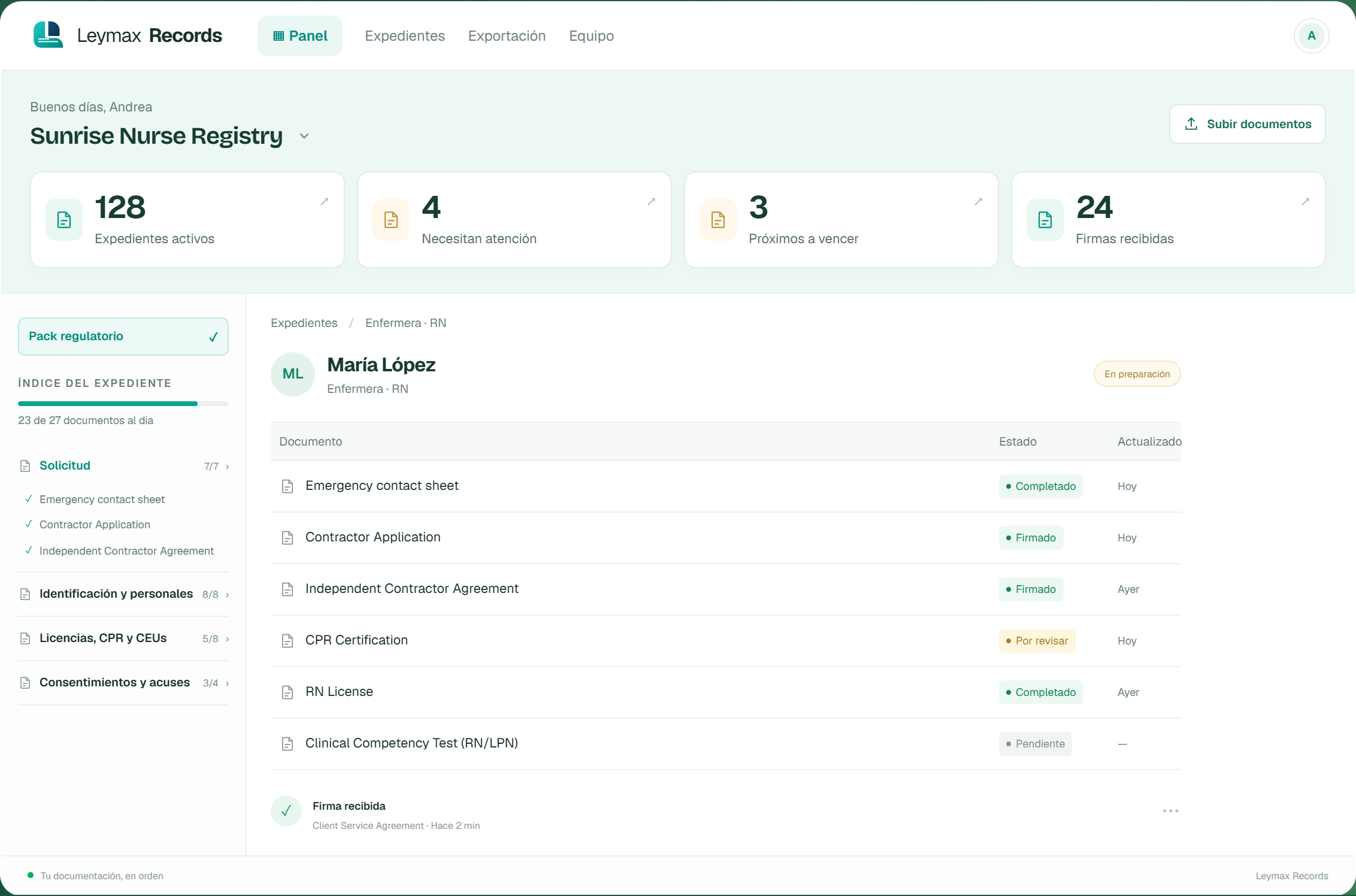Image resolution: width=1356 pixels, height=896 pixels.
Task: Click the orange document icon on Necesitan atención
Action: pos(391,220)
